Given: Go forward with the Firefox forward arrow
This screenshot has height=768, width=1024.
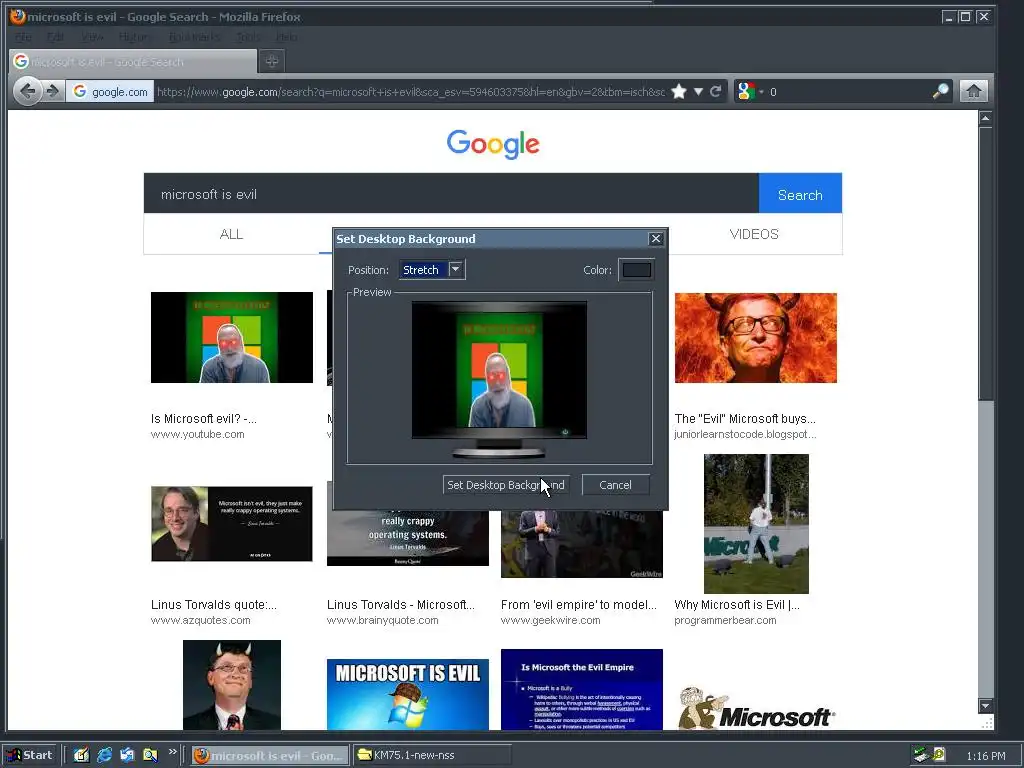Looking at the screenshot, I should click(x=53, y=91).
